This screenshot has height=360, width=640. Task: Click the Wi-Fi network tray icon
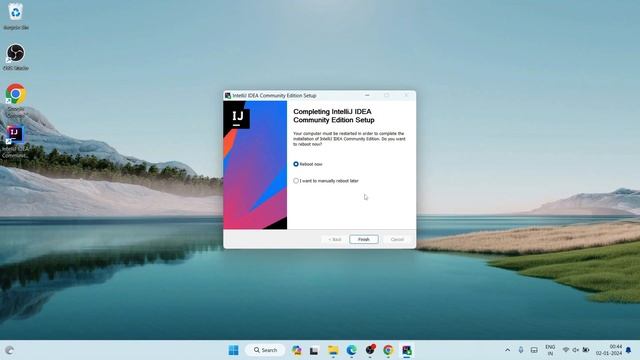click(x=566, y=350)
